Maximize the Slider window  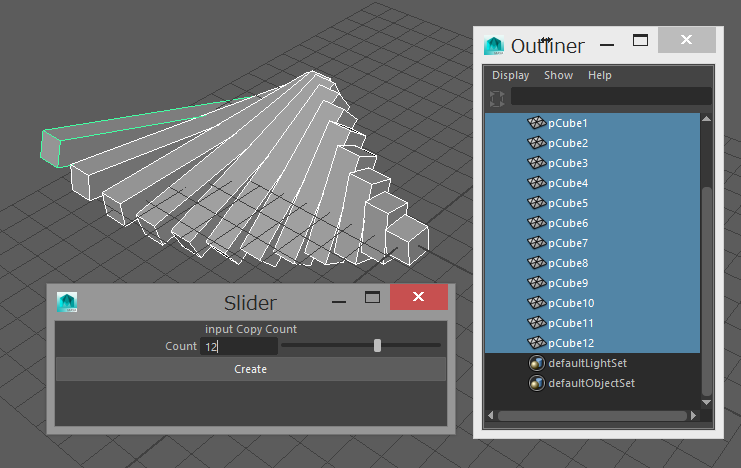click(x=372, y=297)
